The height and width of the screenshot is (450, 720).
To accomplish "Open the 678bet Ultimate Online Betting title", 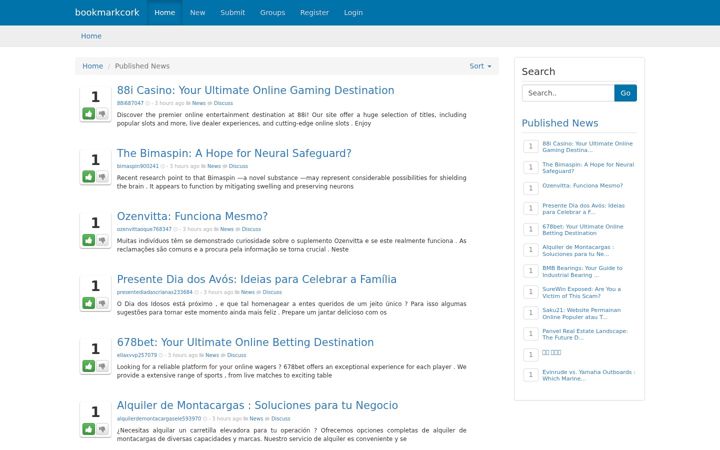I will coord(245,342).
